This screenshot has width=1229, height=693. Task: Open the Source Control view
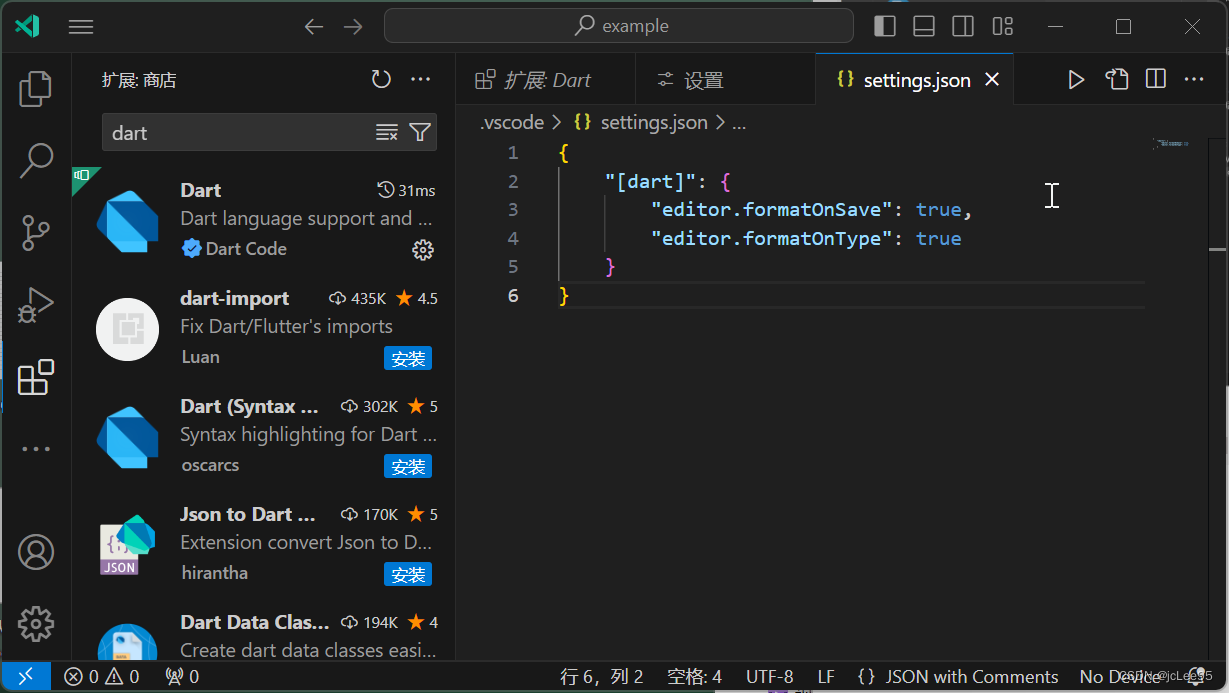[36, 232]
